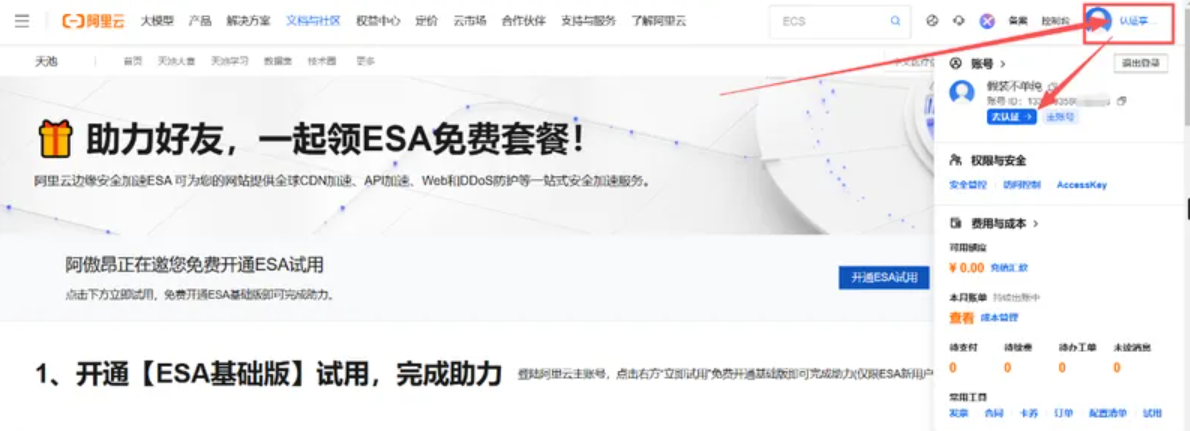Click the user avatar in top bar
The height and width of the screenshot is (431, 1190).
click(x=1099, y=20)
